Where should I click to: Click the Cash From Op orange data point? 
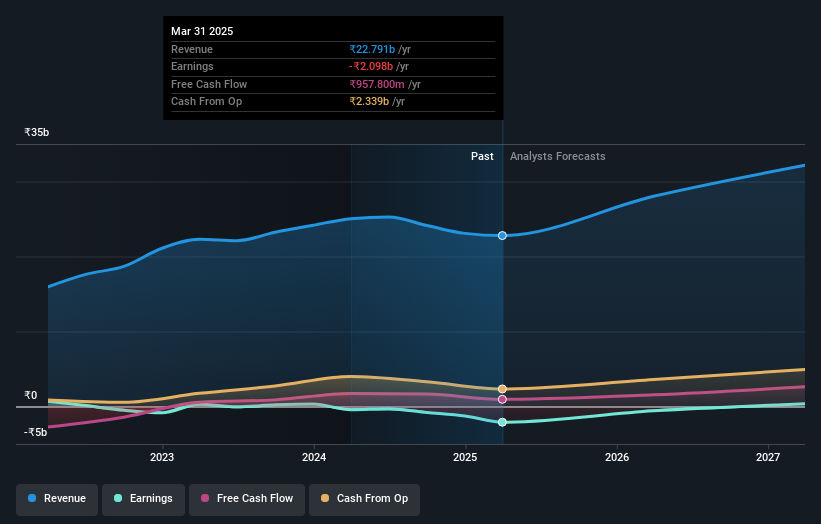[x=502, y=389]
